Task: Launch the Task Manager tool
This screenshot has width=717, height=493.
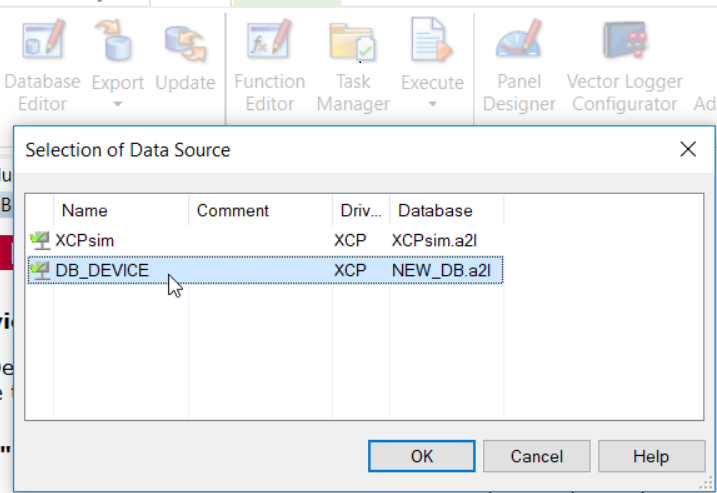Action: [353, 65]
